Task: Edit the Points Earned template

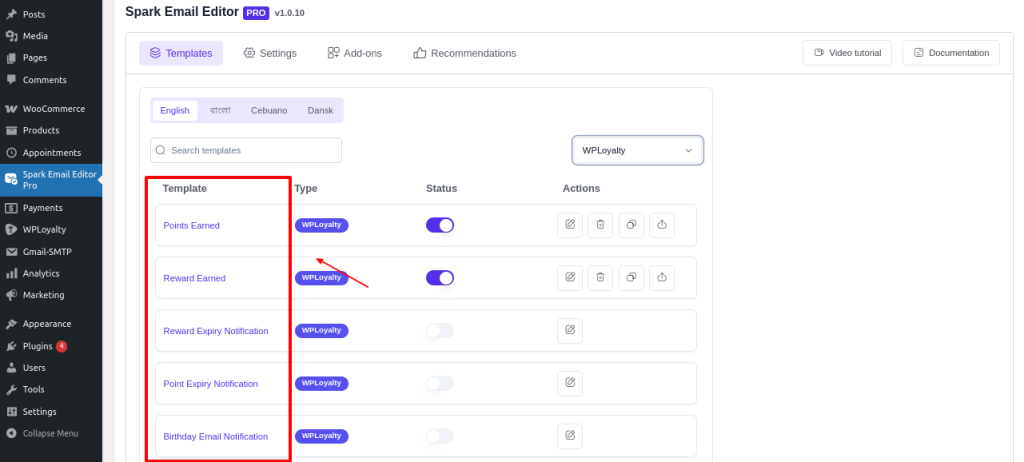Action: click(569, 225)
